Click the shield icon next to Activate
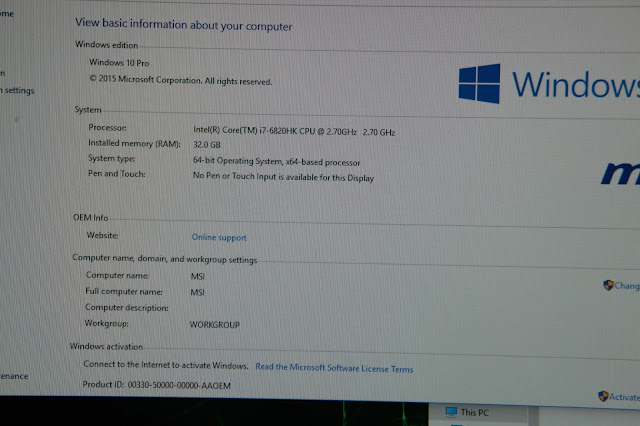This screenshot has width=640, height=426. click(x=603, y=396)
